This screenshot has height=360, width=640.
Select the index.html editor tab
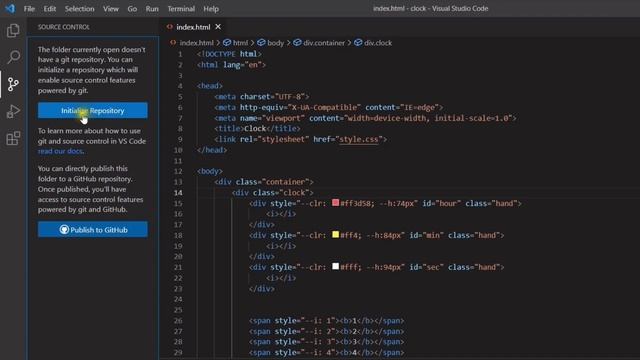(193, 27)
